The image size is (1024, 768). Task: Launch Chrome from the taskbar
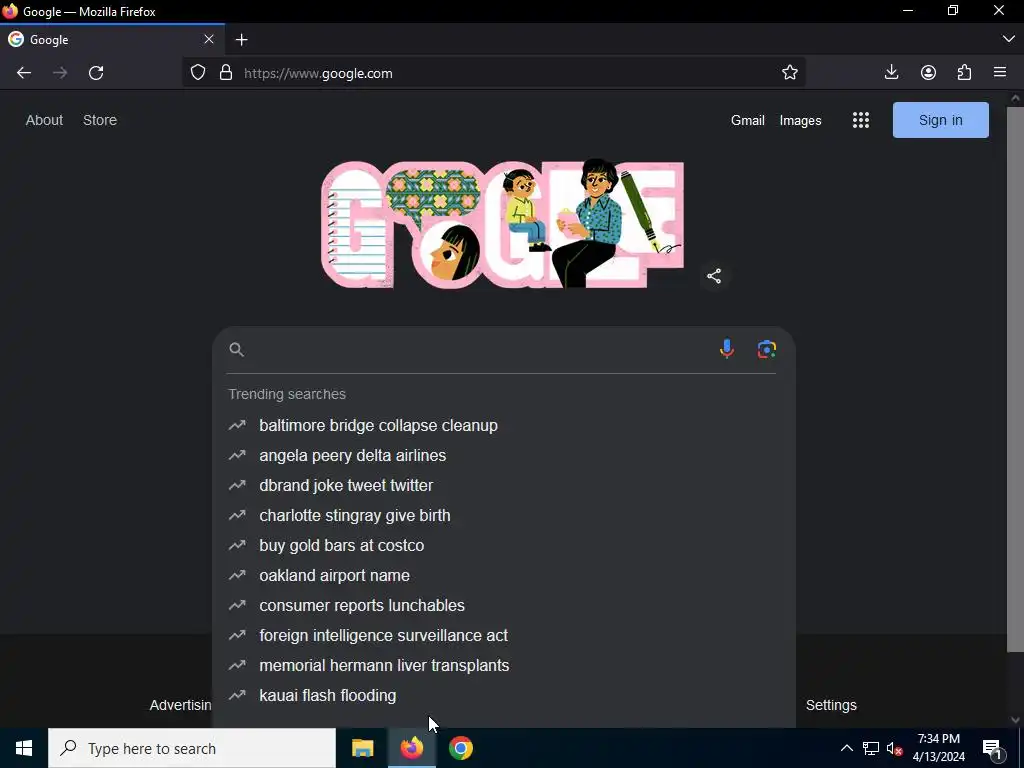(x=460, y=748)
